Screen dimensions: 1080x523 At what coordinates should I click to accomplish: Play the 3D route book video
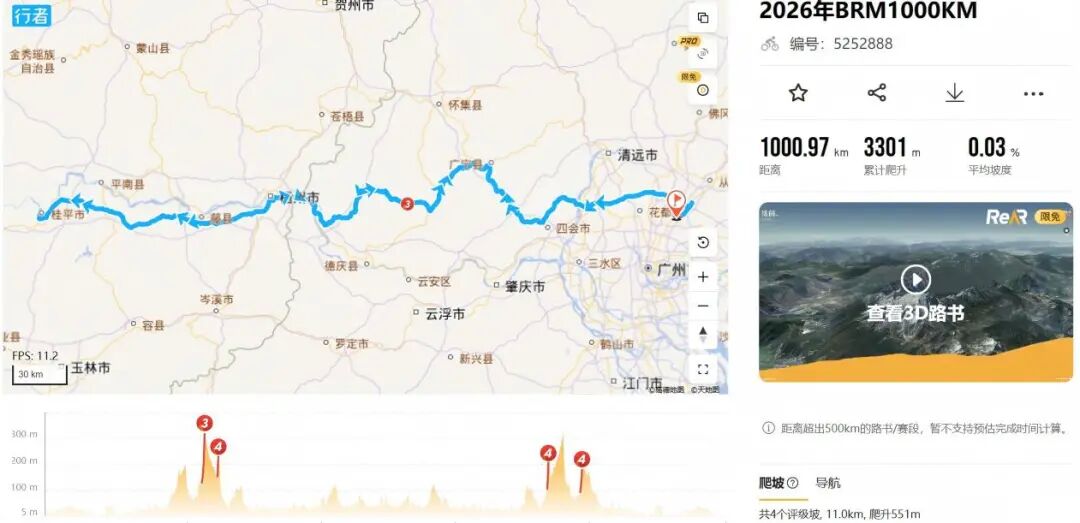tap(916, 280)
